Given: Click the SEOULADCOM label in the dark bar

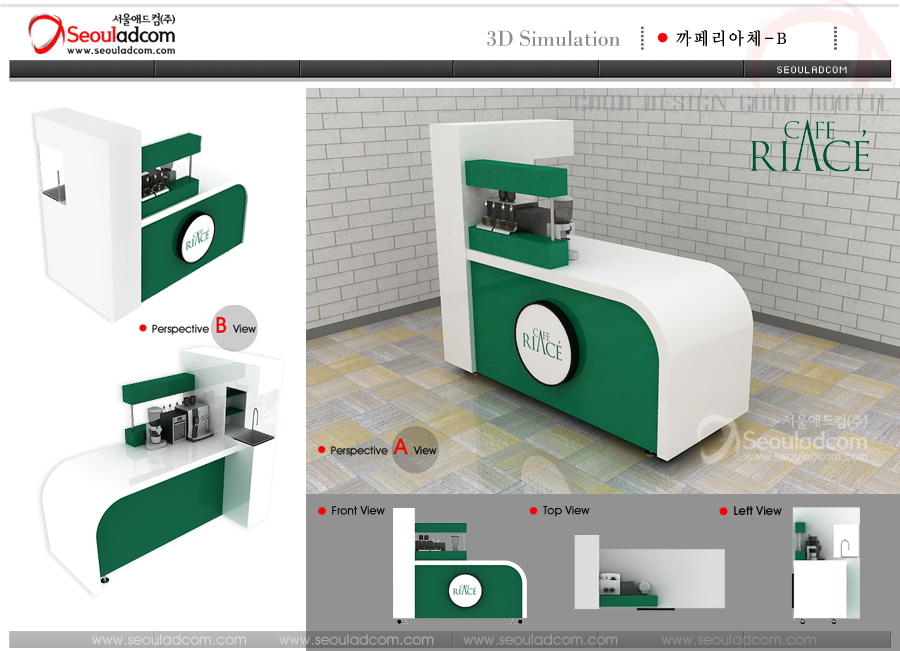Looking at the screenshot, I should (812, 70).
